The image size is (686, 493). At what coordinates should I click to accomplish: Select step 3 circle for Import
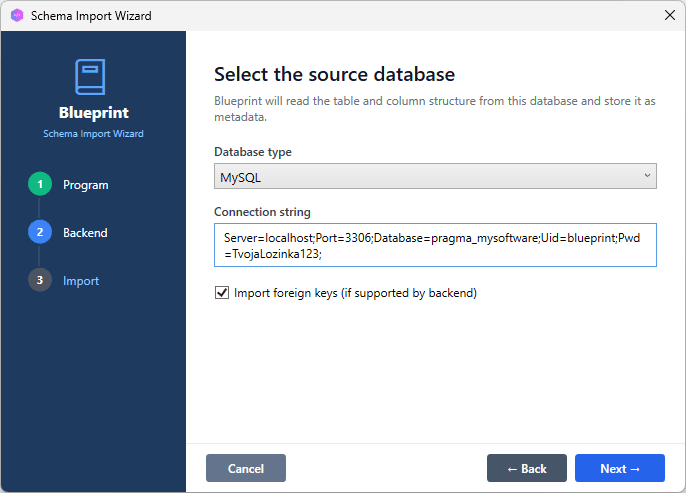(x=40, y=280)
